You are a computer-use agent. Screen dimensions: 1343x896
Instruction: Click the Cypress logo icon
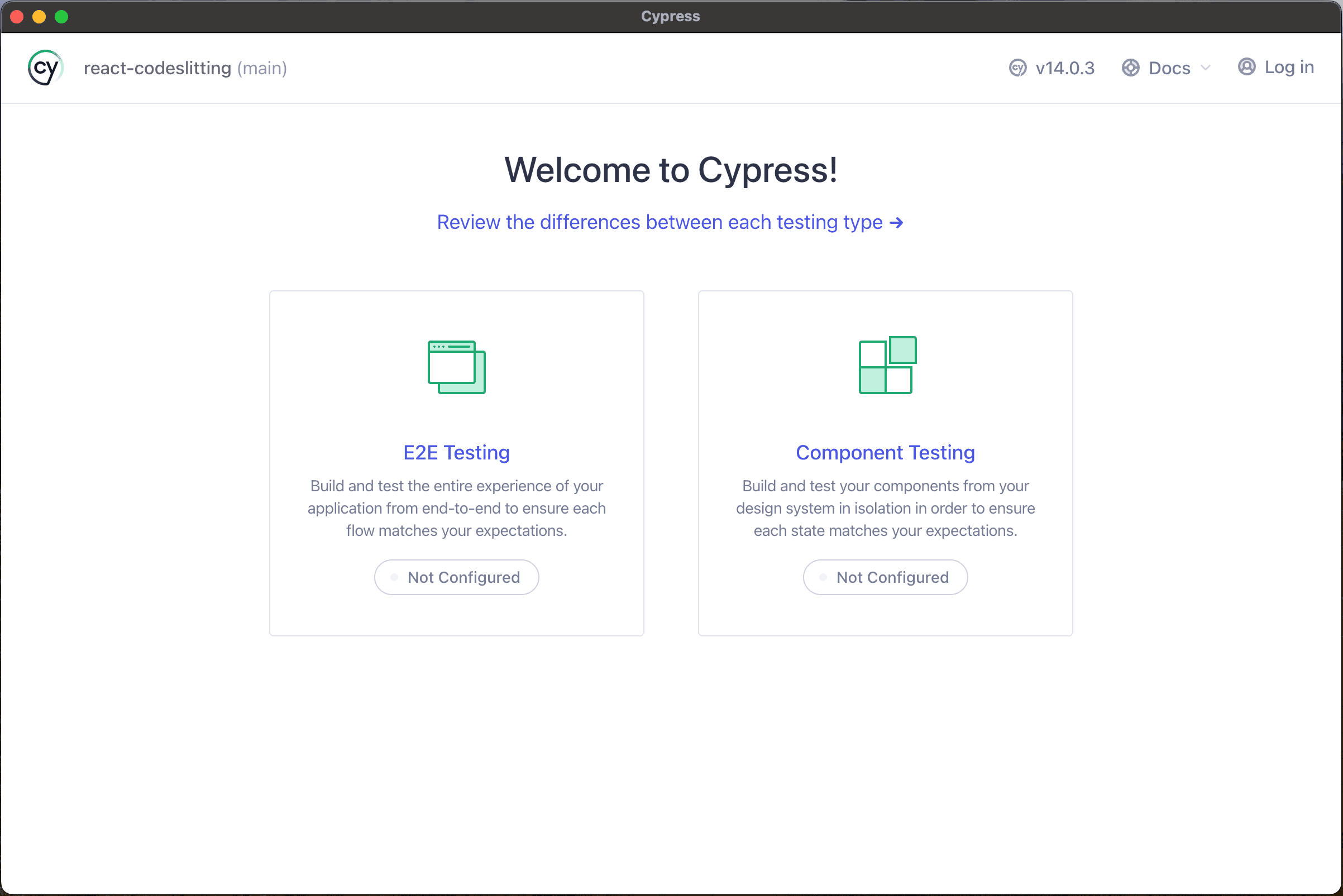click(45, 68)
